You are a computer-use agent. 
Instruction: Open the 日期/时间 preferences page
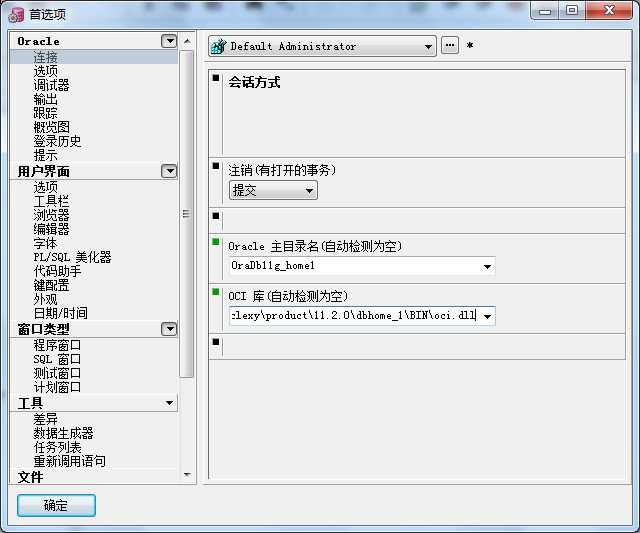pos(60,313)
